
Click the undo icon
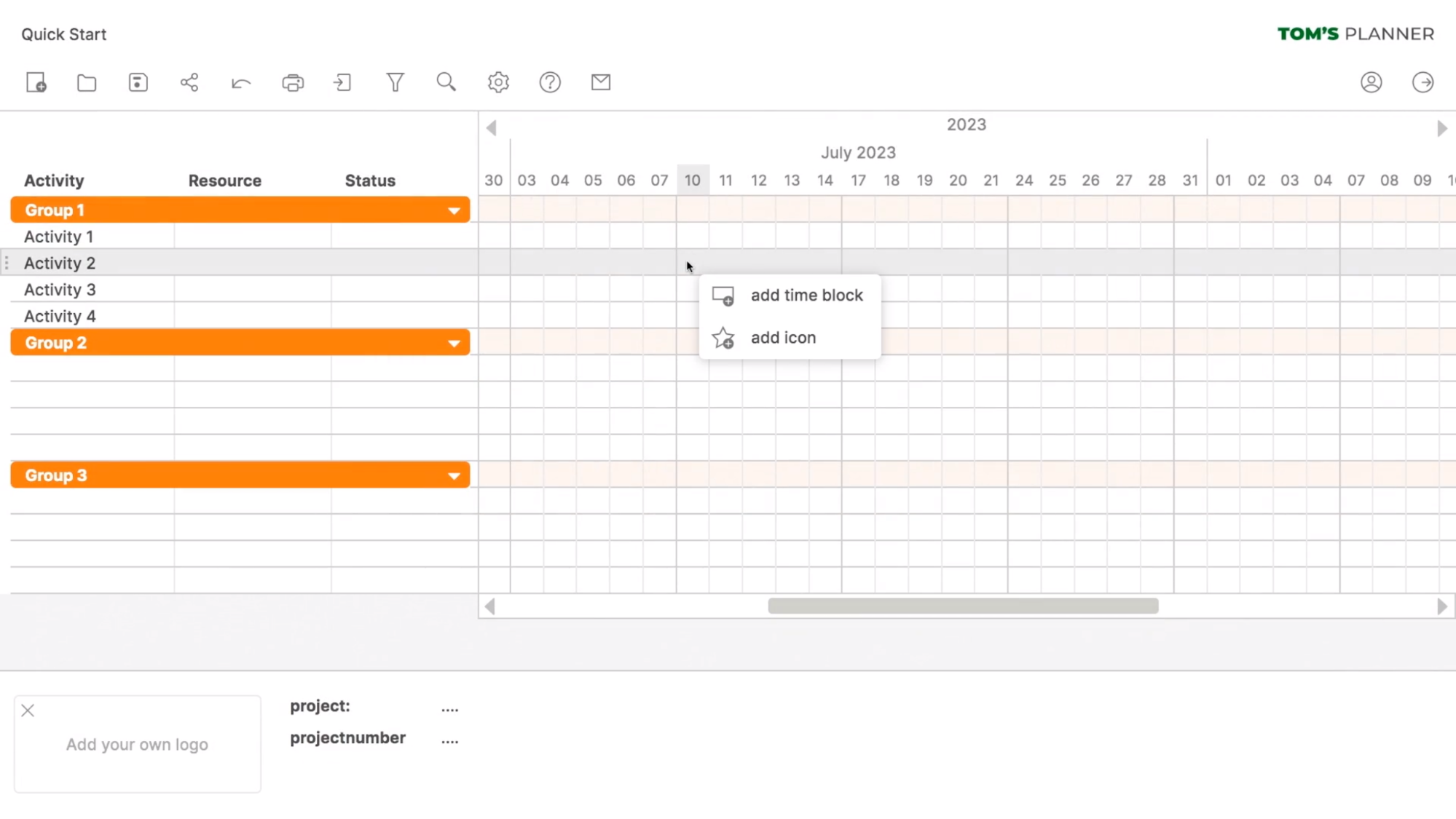tap(241, 82)
